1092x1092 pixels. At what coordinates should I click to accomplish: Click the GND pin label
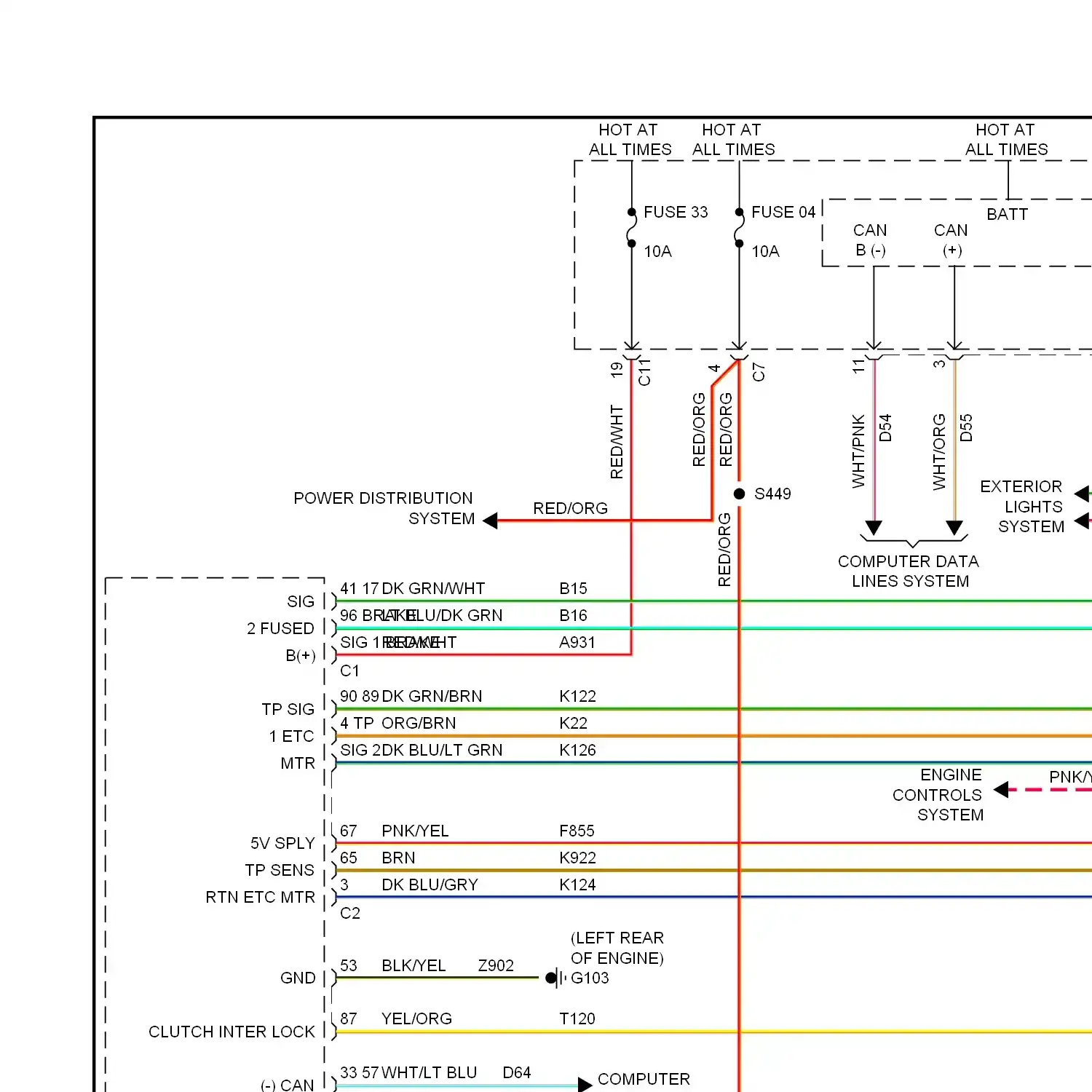pyautogui.click(x=298, y=978)
